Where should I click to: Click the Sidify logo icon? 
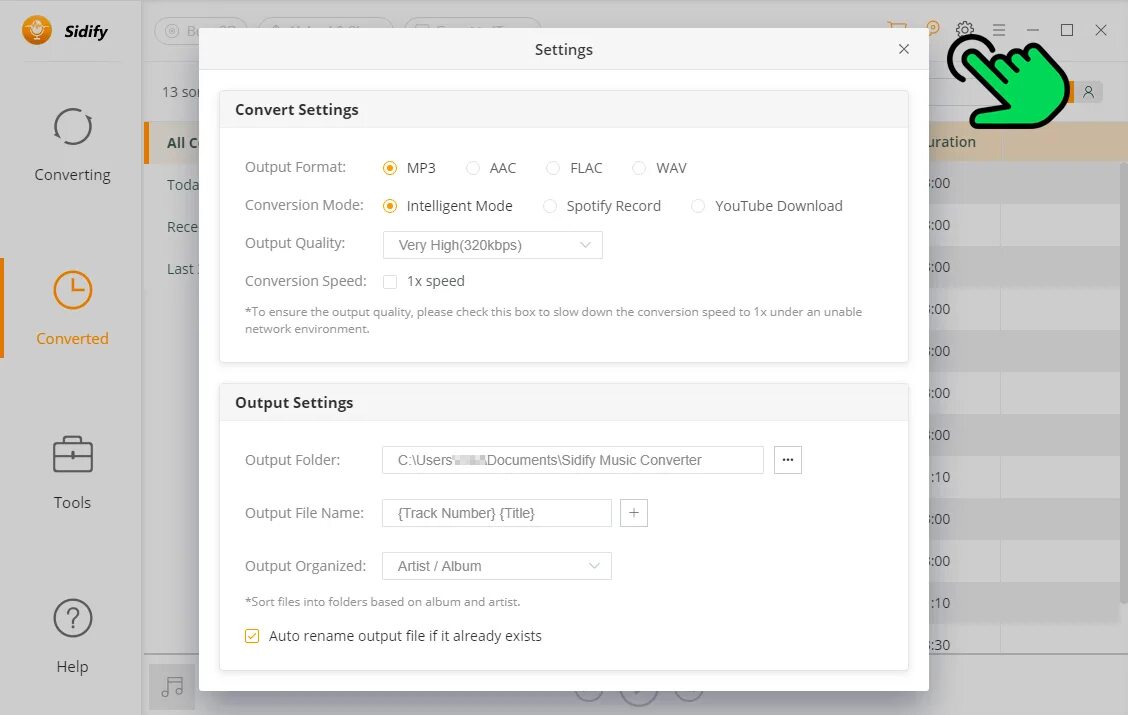[37, 30]
